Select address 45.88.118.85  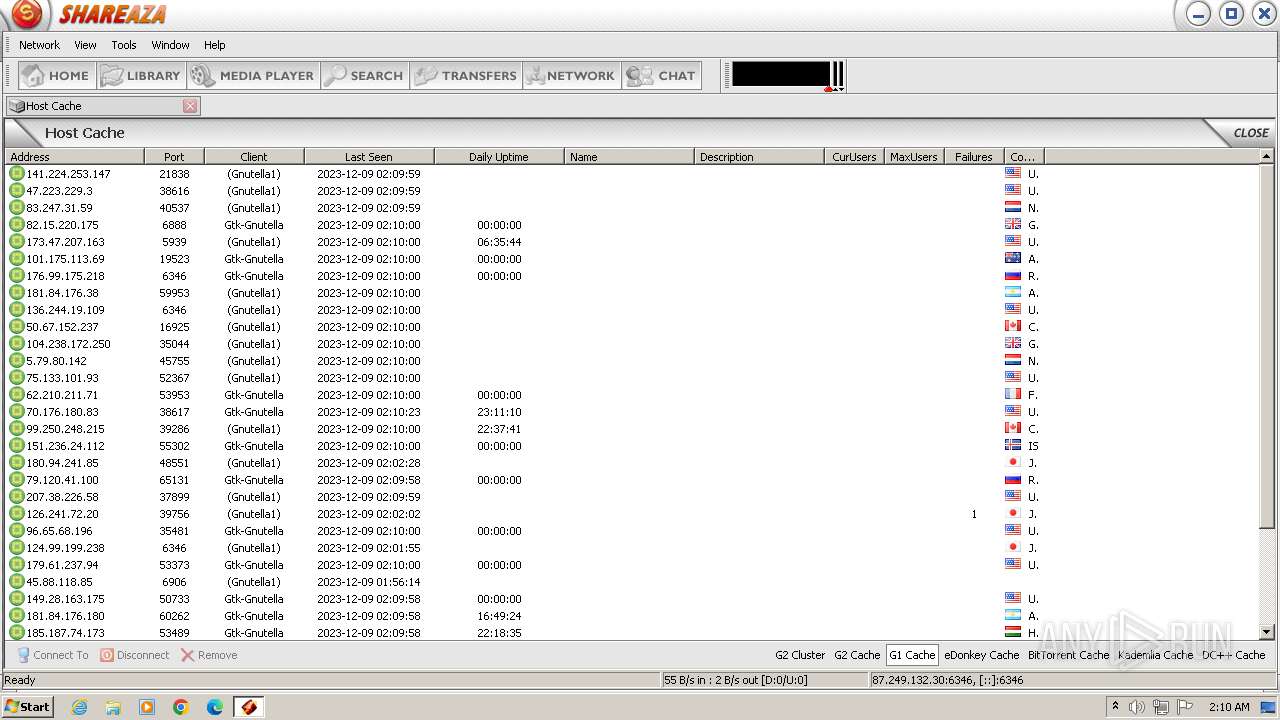point(59,582)
